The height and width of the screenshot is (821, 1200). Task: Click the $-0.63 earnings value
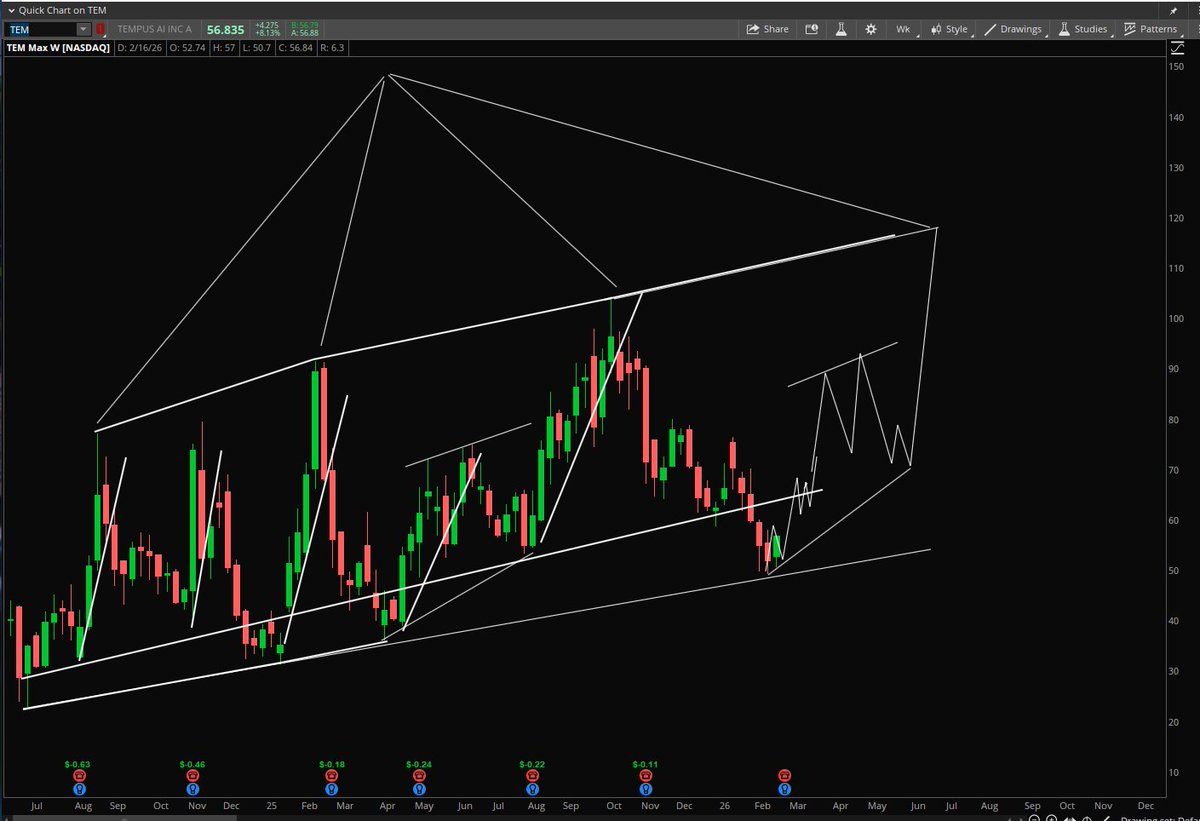point(79,764)
